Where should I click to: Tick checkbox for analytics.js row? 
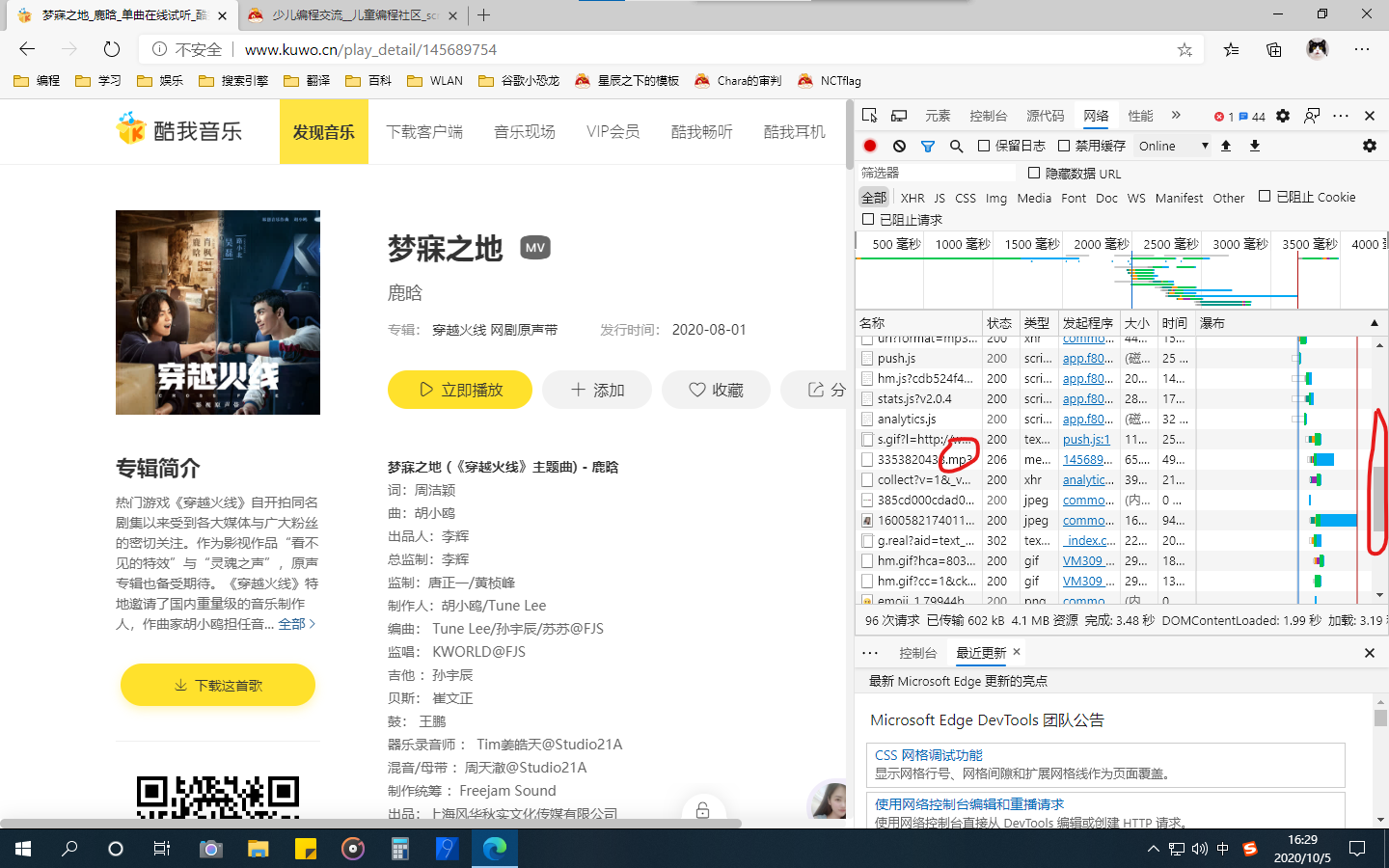tap(867, 420)
